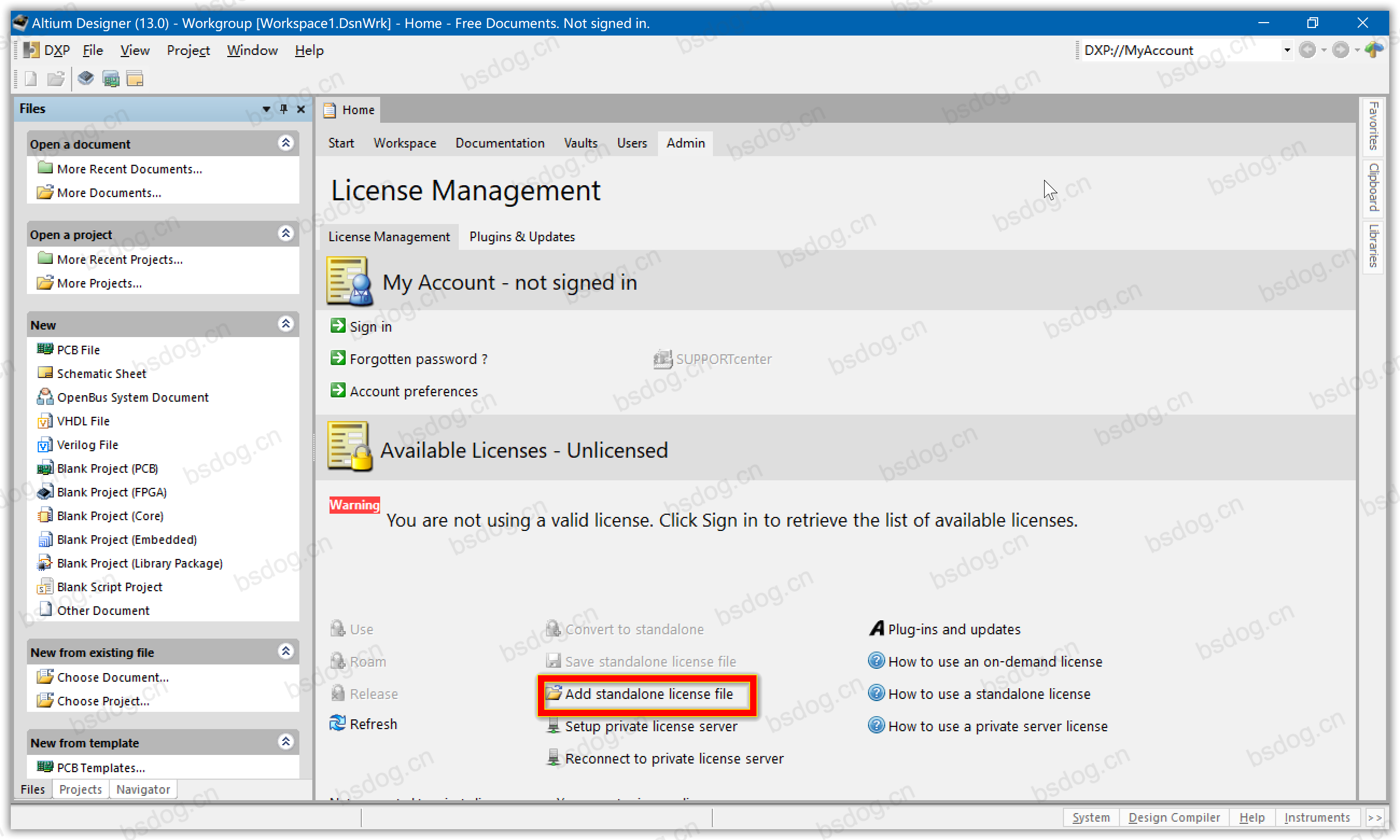Click the Account preferences arrow icon

pos(338,391)
